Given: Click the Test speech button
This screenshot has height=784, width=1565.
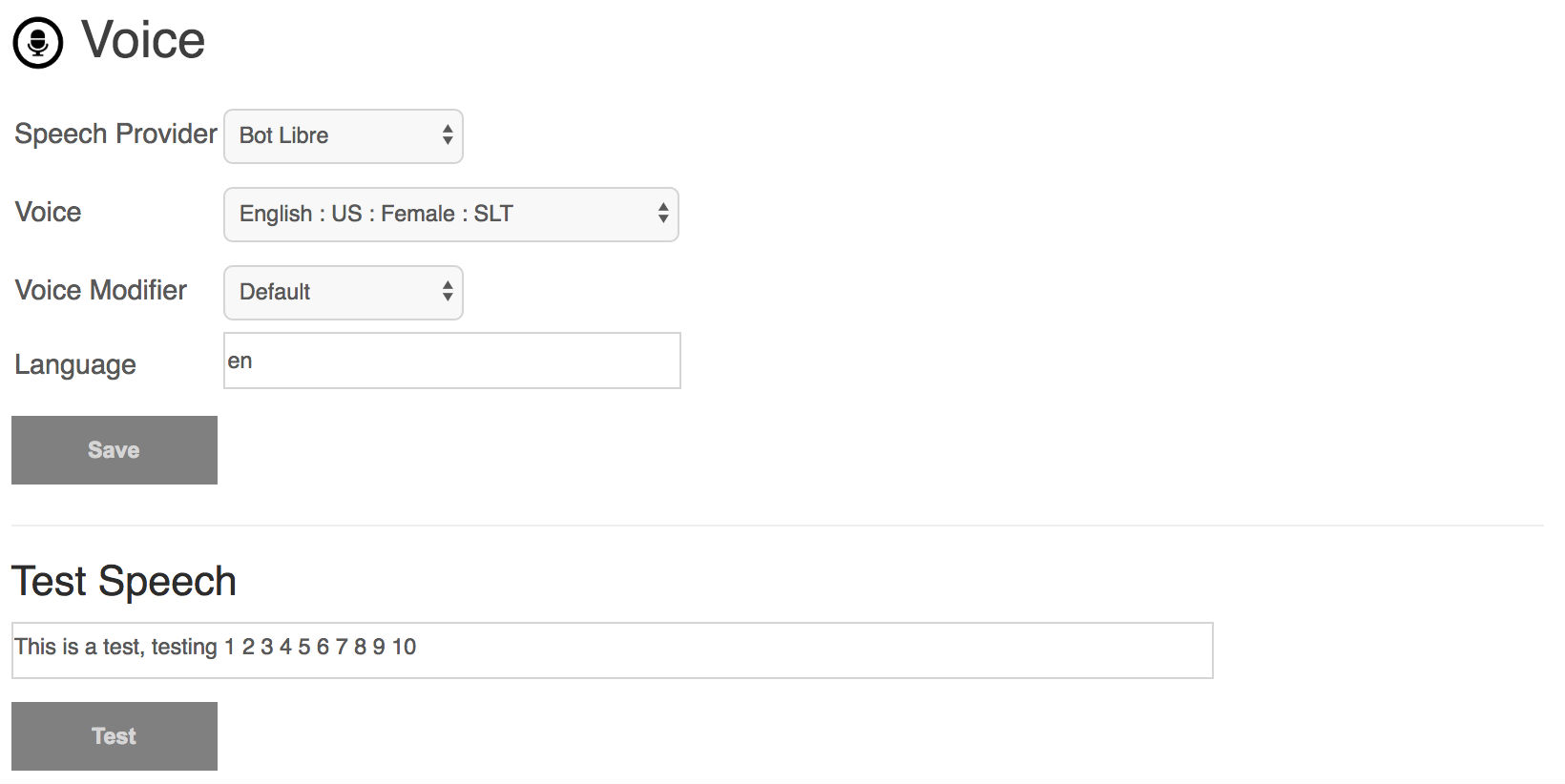Looking at the screenshot, I should point(115,736).
